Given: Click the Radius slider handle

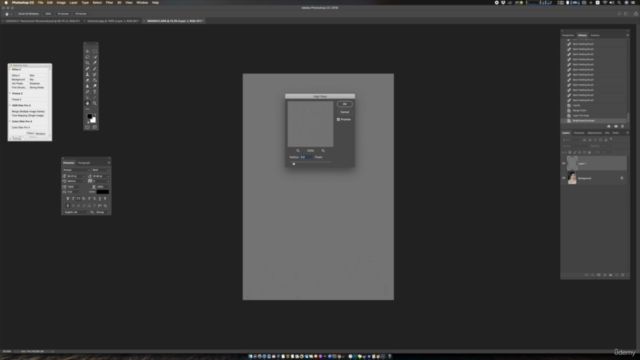Looking at the screenshot, I should (x=293, y=164).
